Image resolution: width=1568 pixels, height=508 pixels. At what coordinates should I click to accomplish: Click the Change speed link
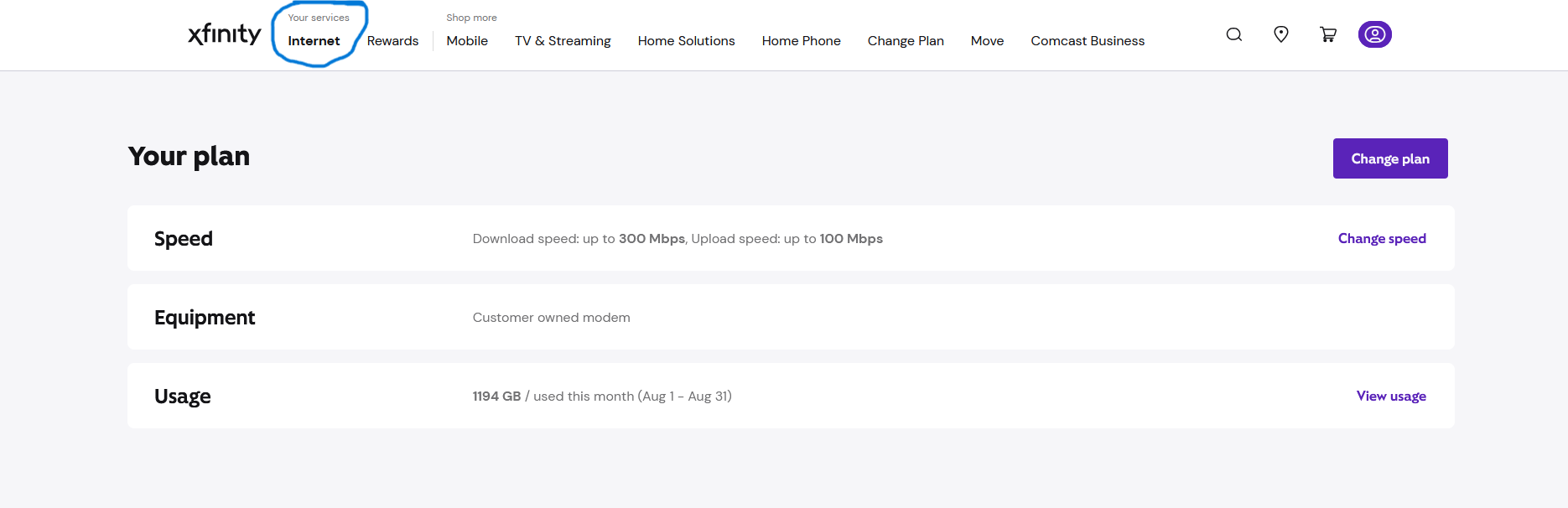click(x=1382, y=239)
